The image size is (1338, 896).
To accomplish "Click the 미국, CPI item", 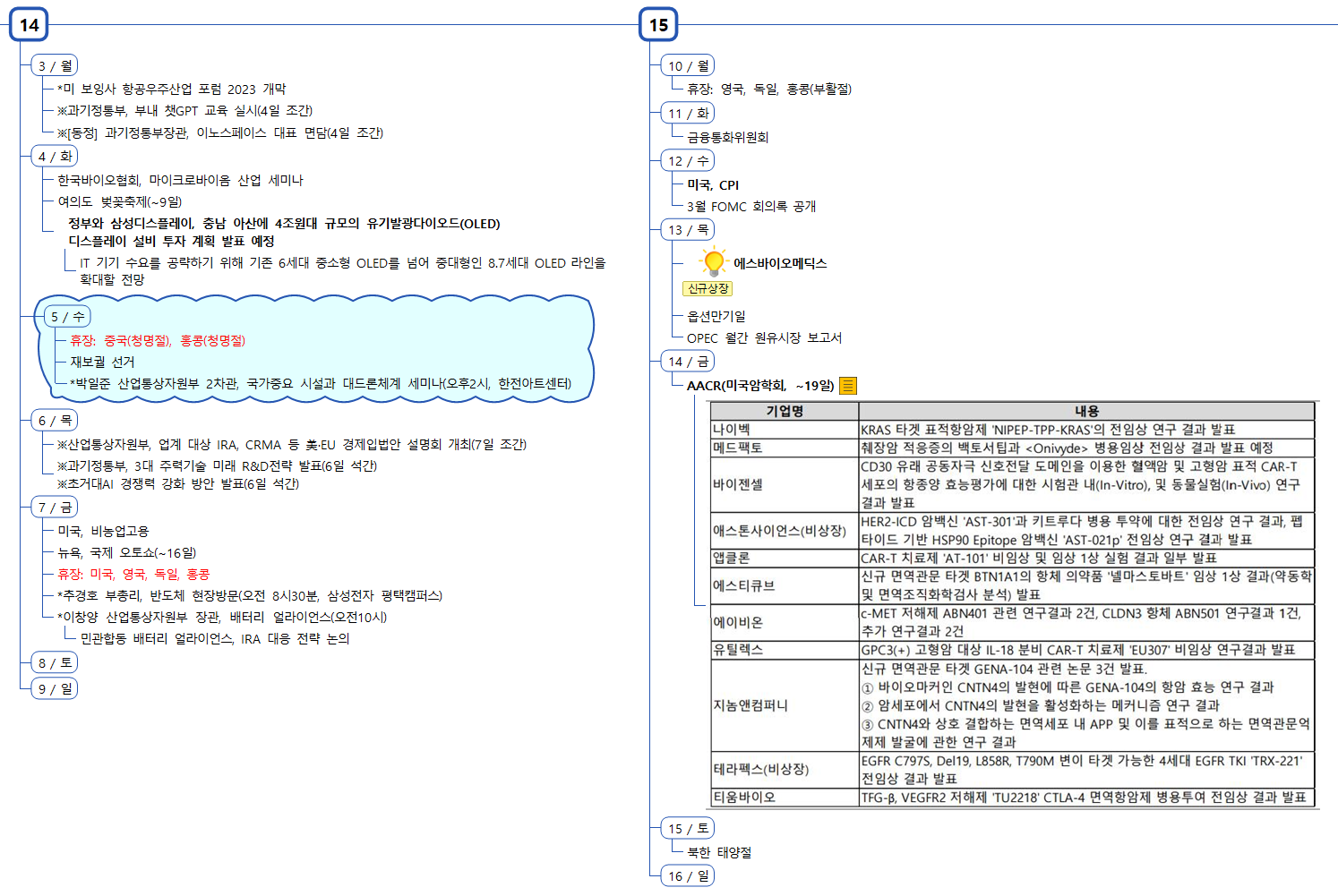I will tap(713, 184).
